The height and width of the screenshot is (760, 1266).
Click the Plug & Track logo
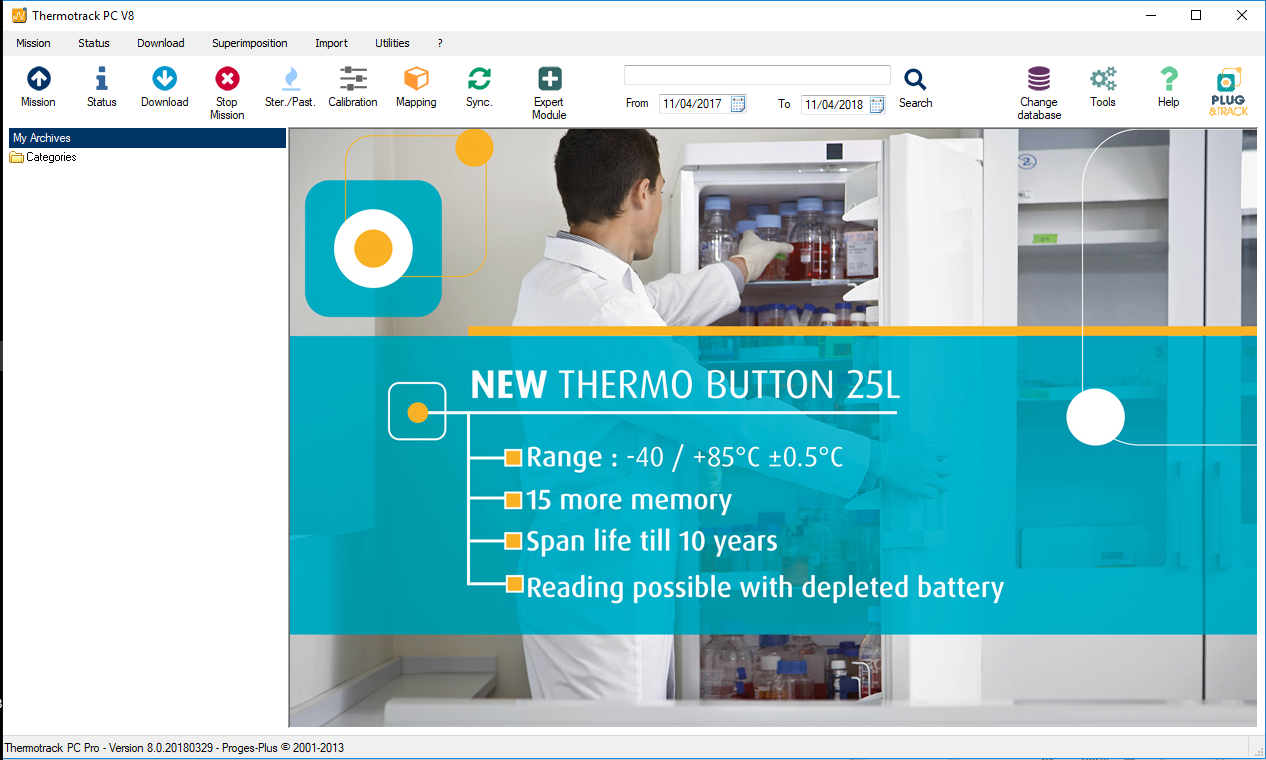click(1228, 92)
